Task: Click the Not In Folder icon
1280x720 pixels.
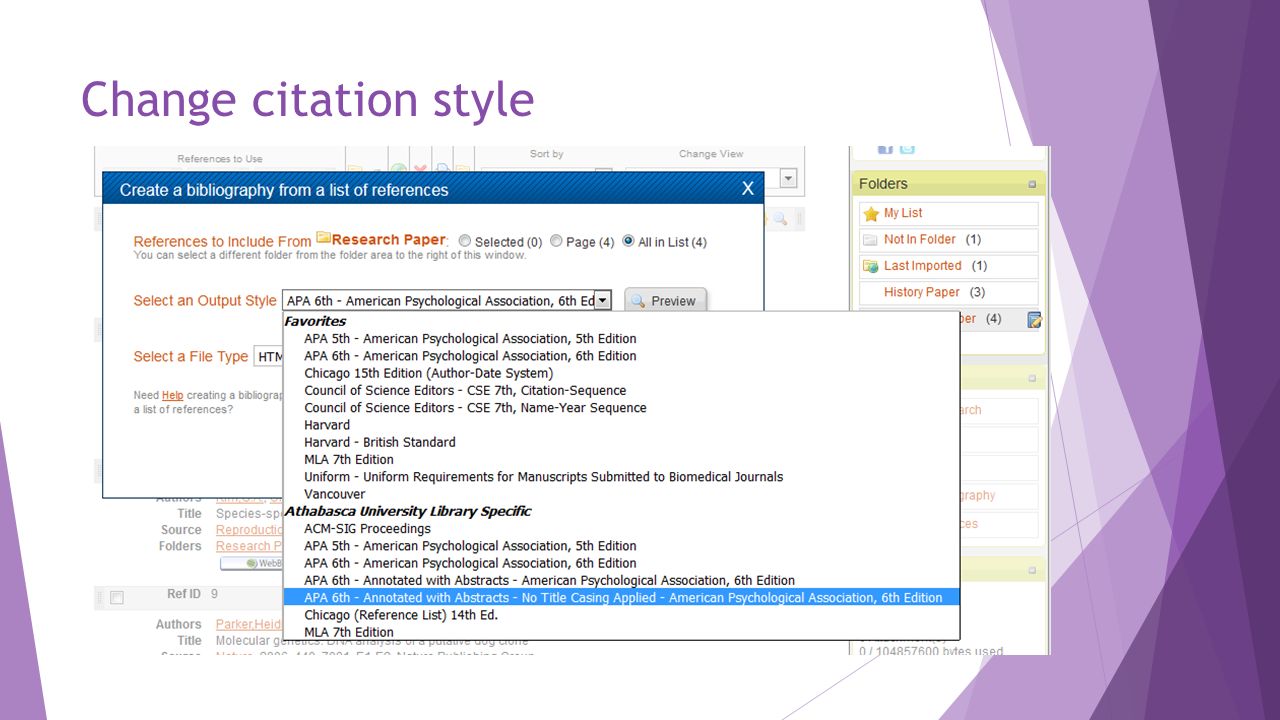Action: pos(871,240)
